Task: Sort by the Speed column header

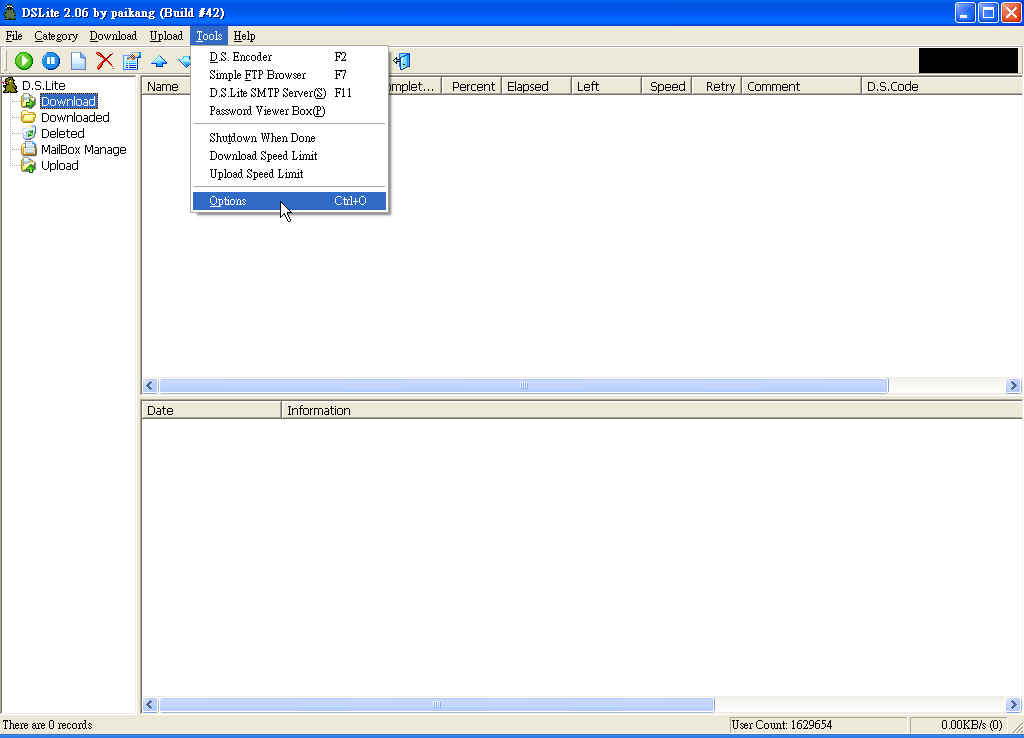Action: [667, 86]
